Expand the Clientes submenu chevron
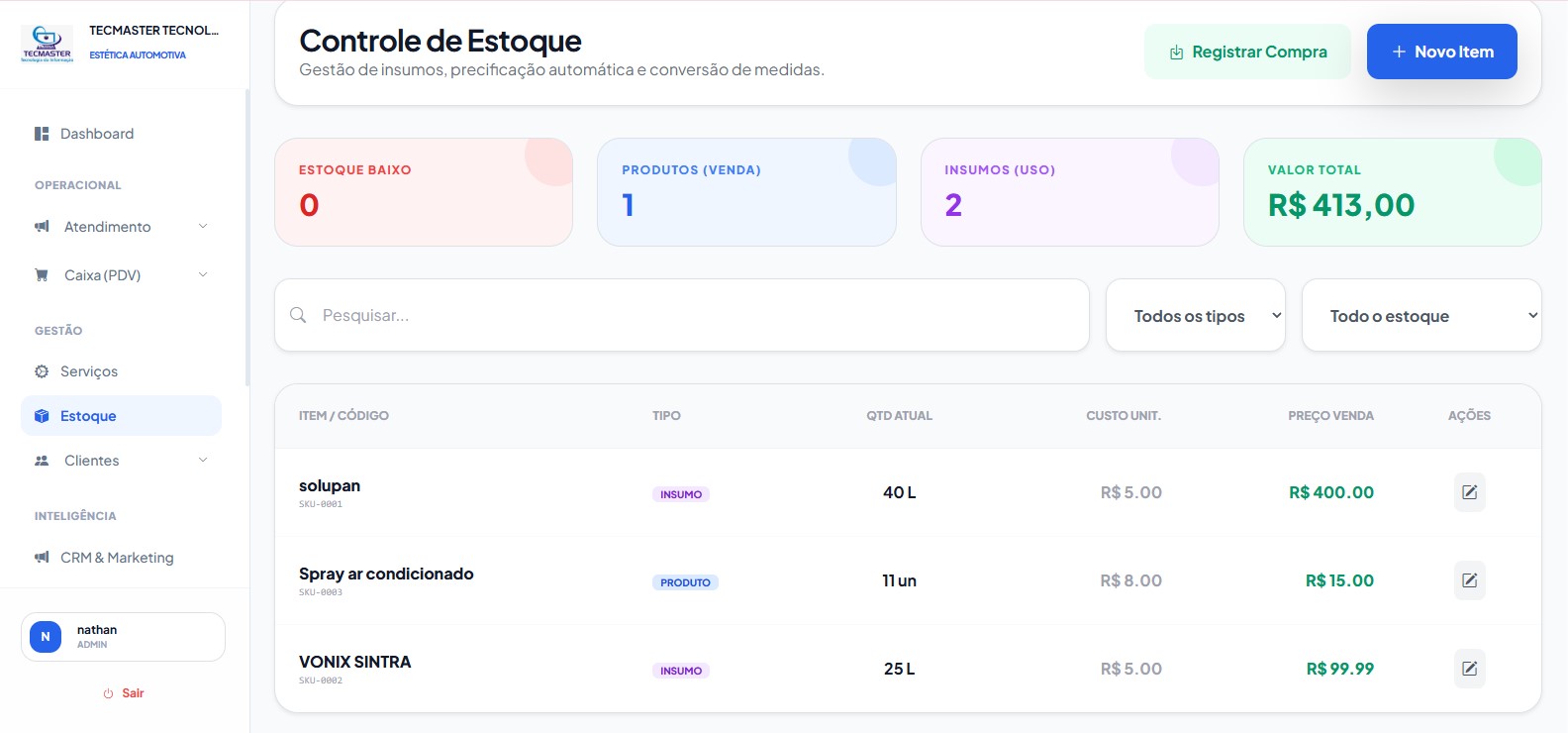This screenshot has width=1568, height=733. coord(203,461)
